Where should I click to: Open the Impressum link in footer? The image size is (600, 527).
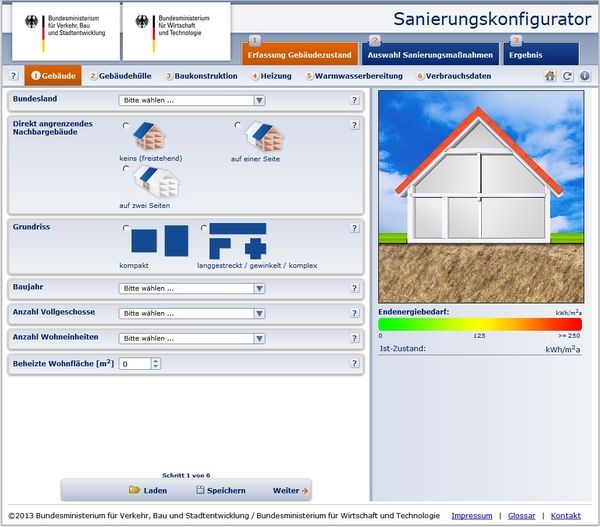pyautogui.click(x=472, y=515)
